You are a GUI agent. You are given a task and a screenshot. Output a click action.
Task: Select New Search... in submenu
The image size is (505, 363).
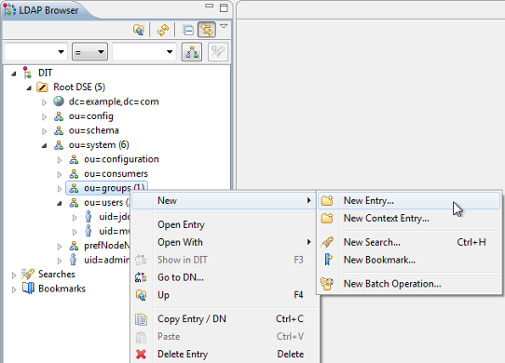point(409,242)
